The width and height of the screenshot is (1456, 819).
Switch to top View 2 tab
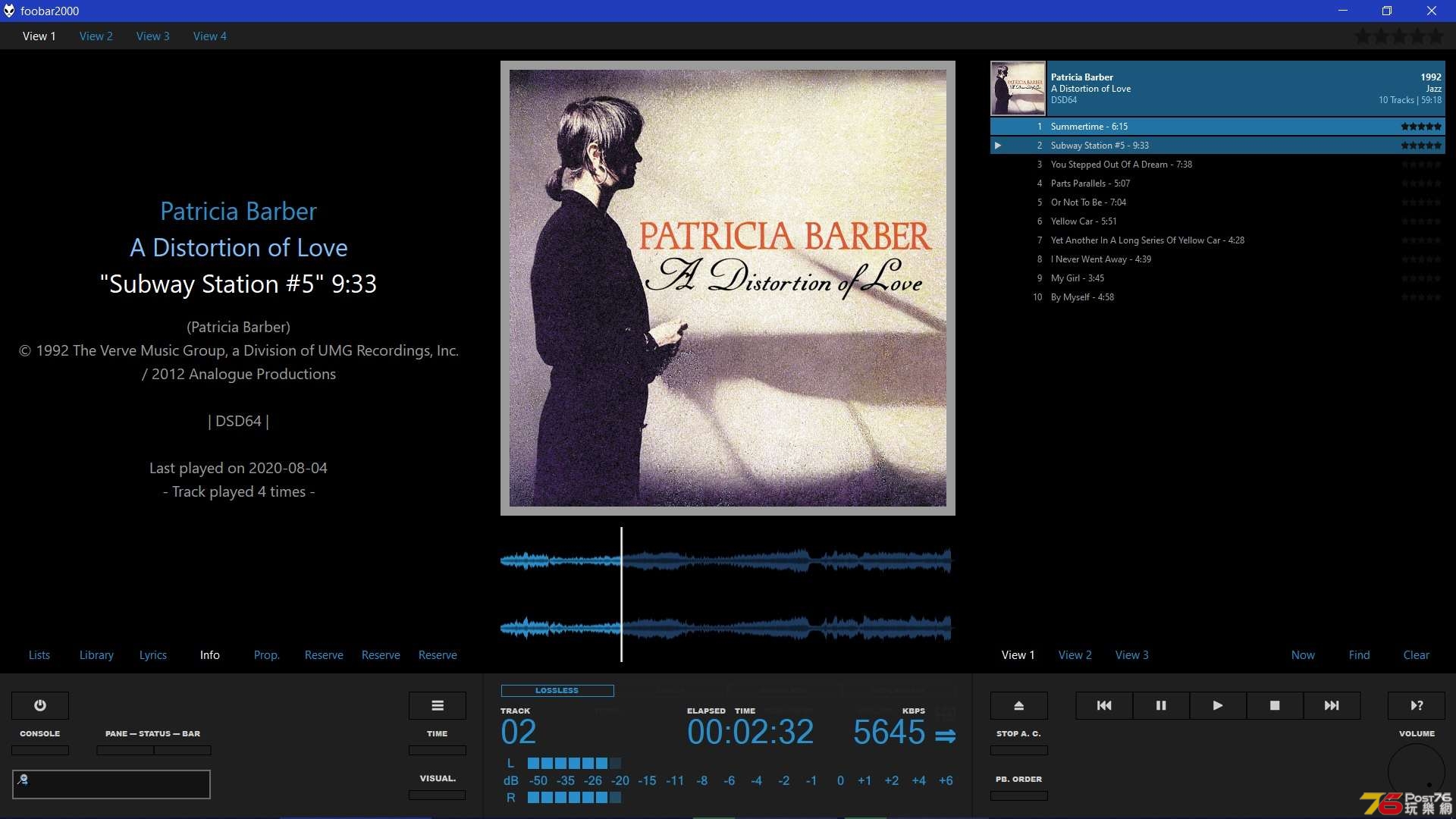point(96,36)
